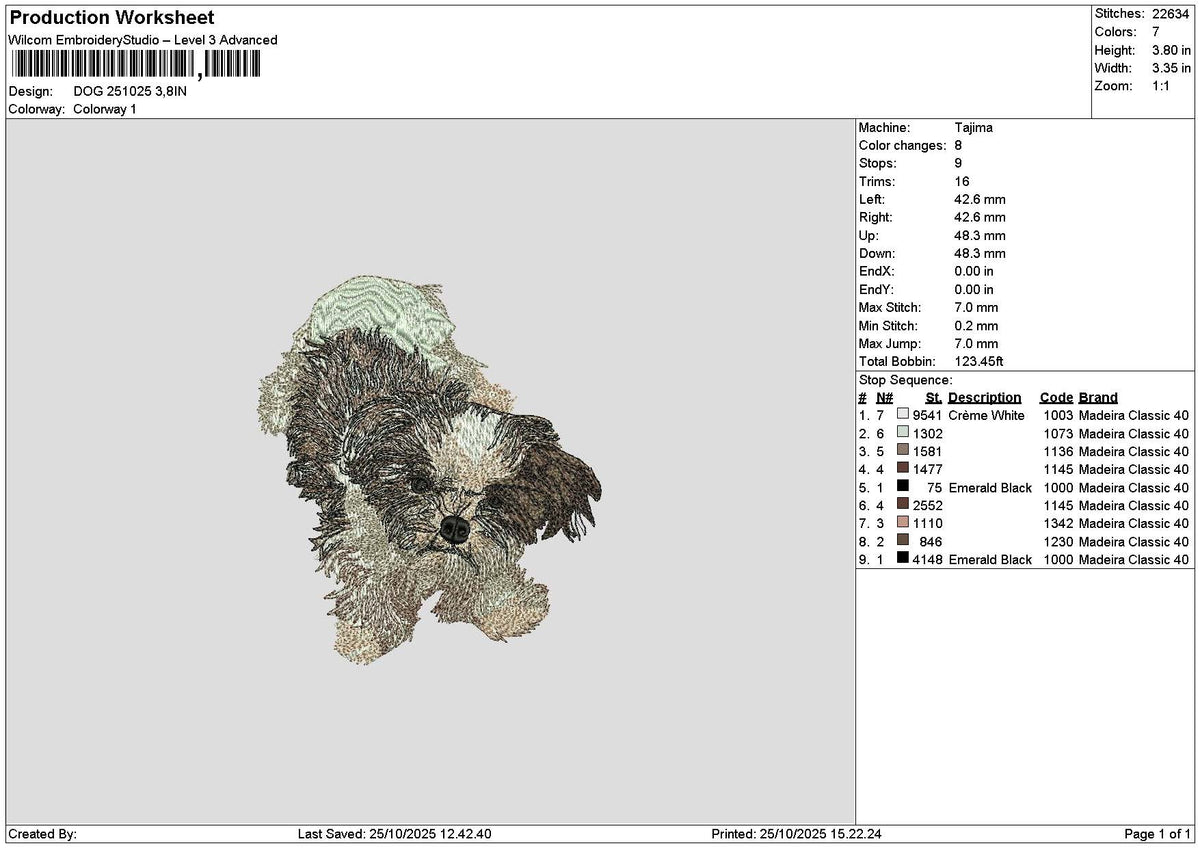The image size is (1200, 848).
Task: Click "Madeira Classic 40" brand in stop 4
Action: point(1134,469)
